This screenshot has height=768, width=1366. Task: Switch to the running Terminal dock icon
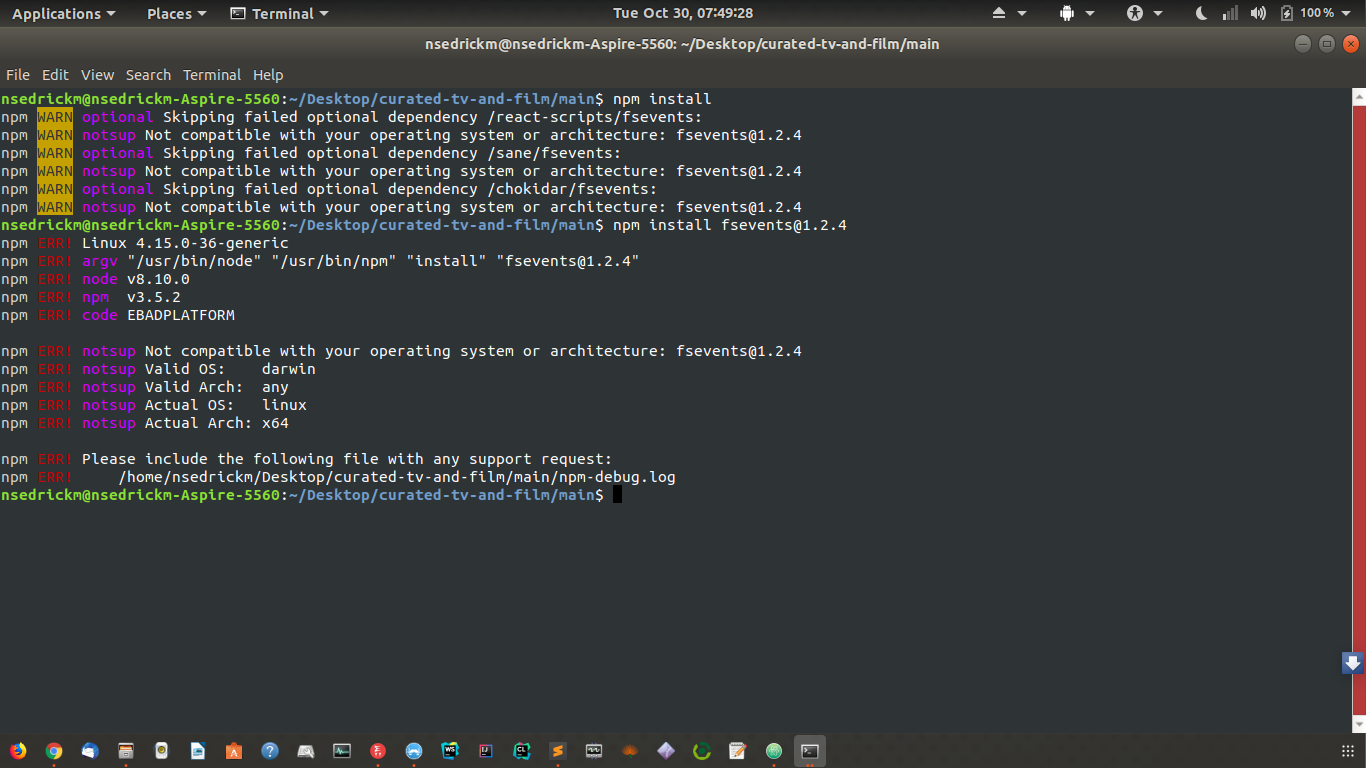pos(810,751)
